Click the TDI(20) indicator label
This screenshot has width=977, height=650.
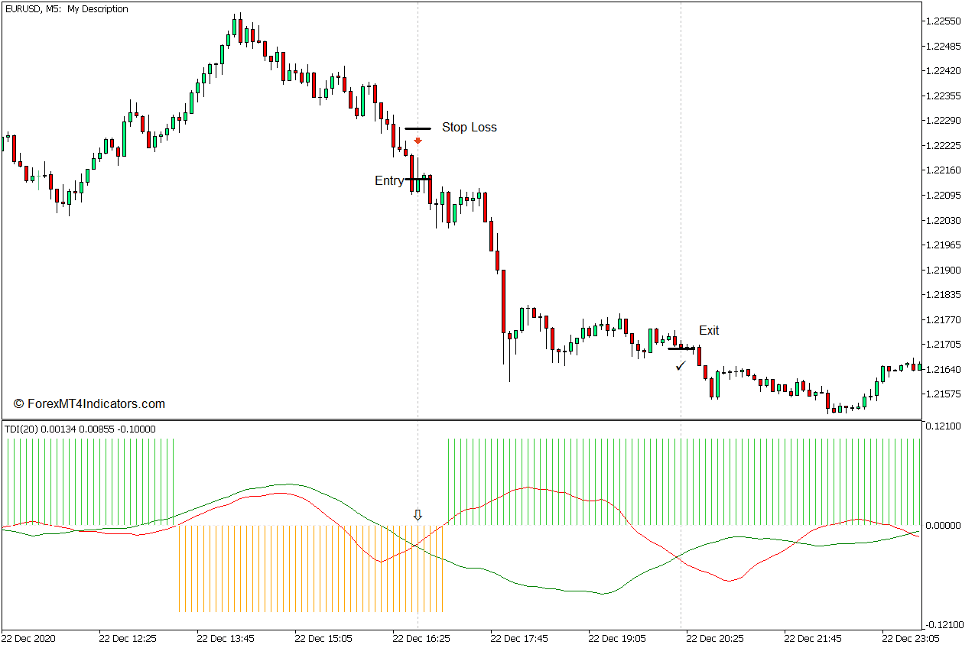[60, 427]
